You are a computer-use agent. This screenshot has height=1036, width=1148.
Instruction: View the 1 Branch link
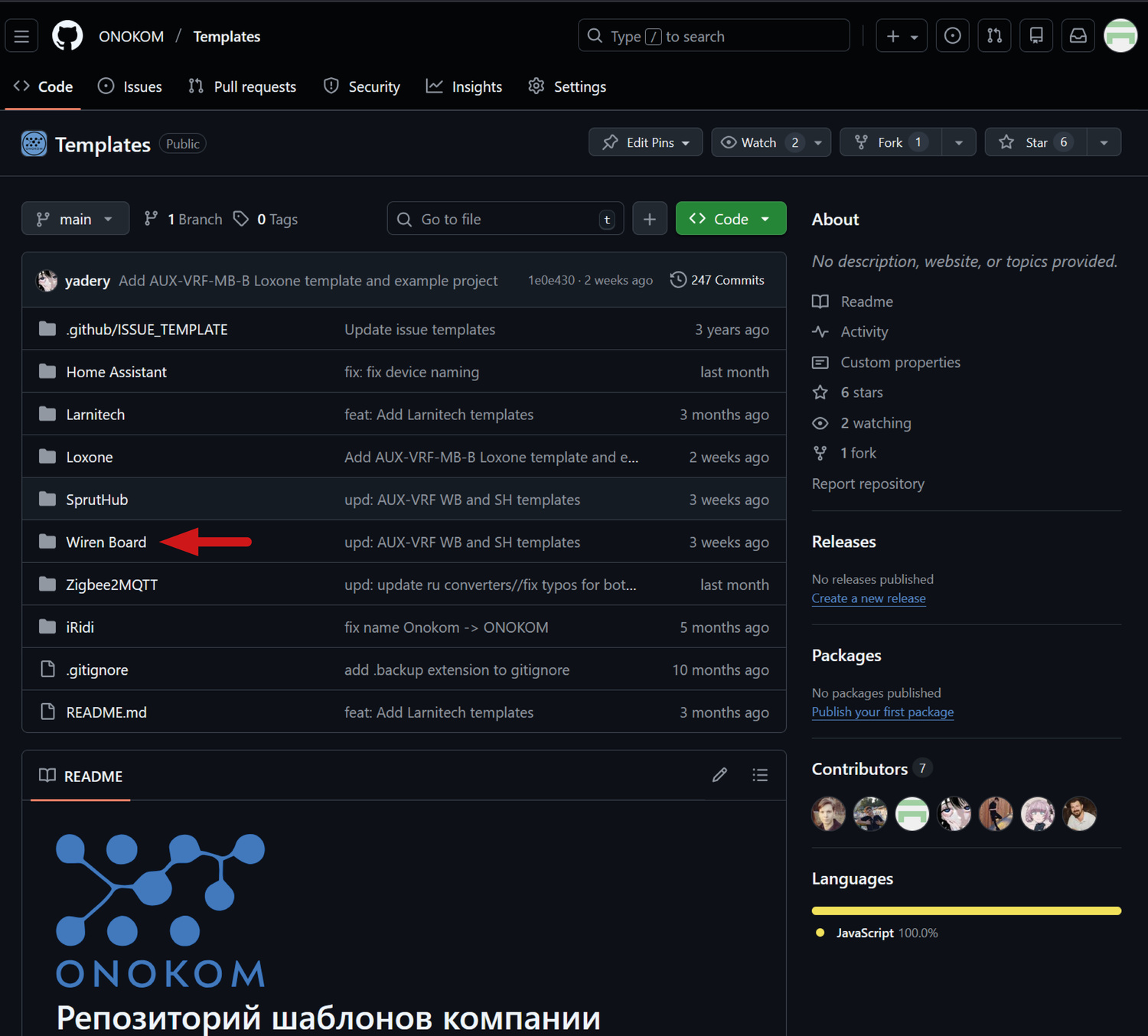coord(184,219)
